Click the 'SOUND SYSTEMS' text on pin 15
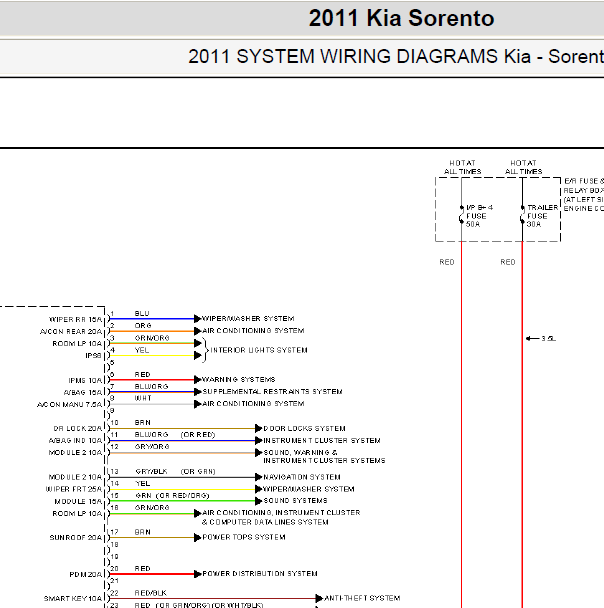This screenshot has width=604, height=608. point(295,501)
